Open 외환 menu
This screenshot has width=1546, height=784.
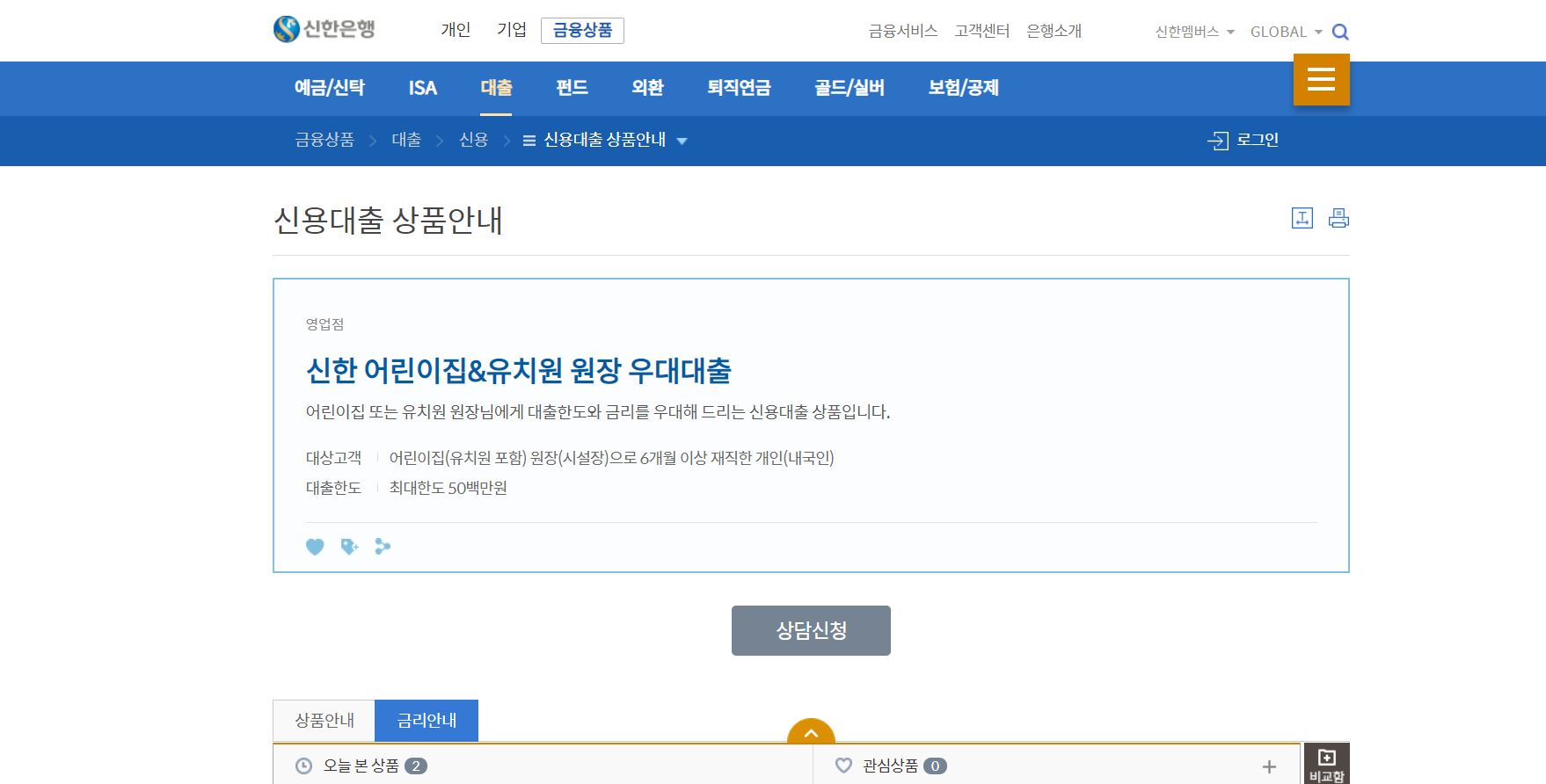click(x=647, y=88)
